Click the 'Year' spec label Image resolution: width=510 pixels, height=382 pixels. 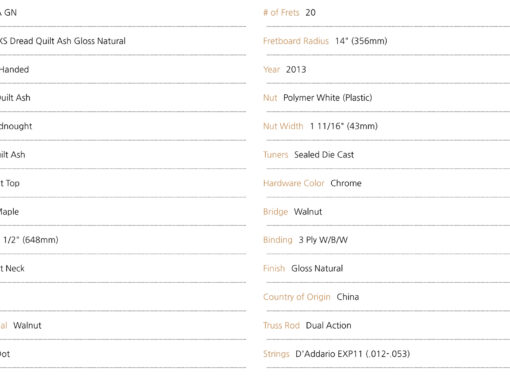pyautogui.click(x=271, y=70)
